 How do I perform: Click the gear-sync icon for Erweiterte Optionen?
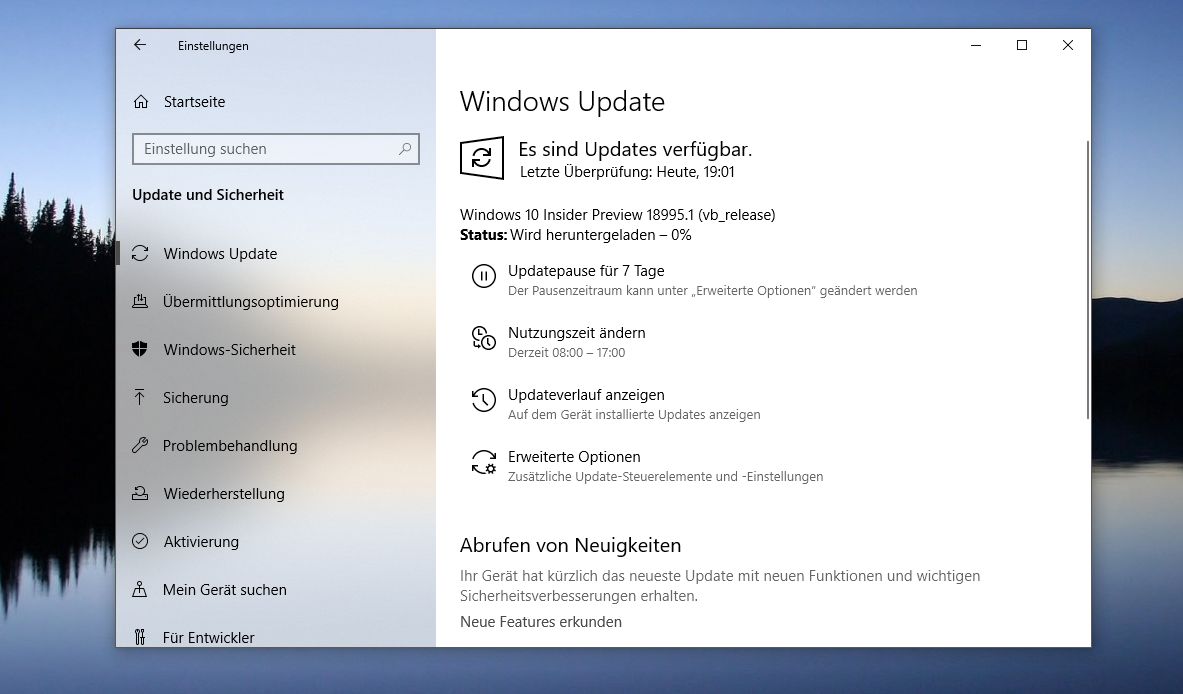tap(484, 462)
